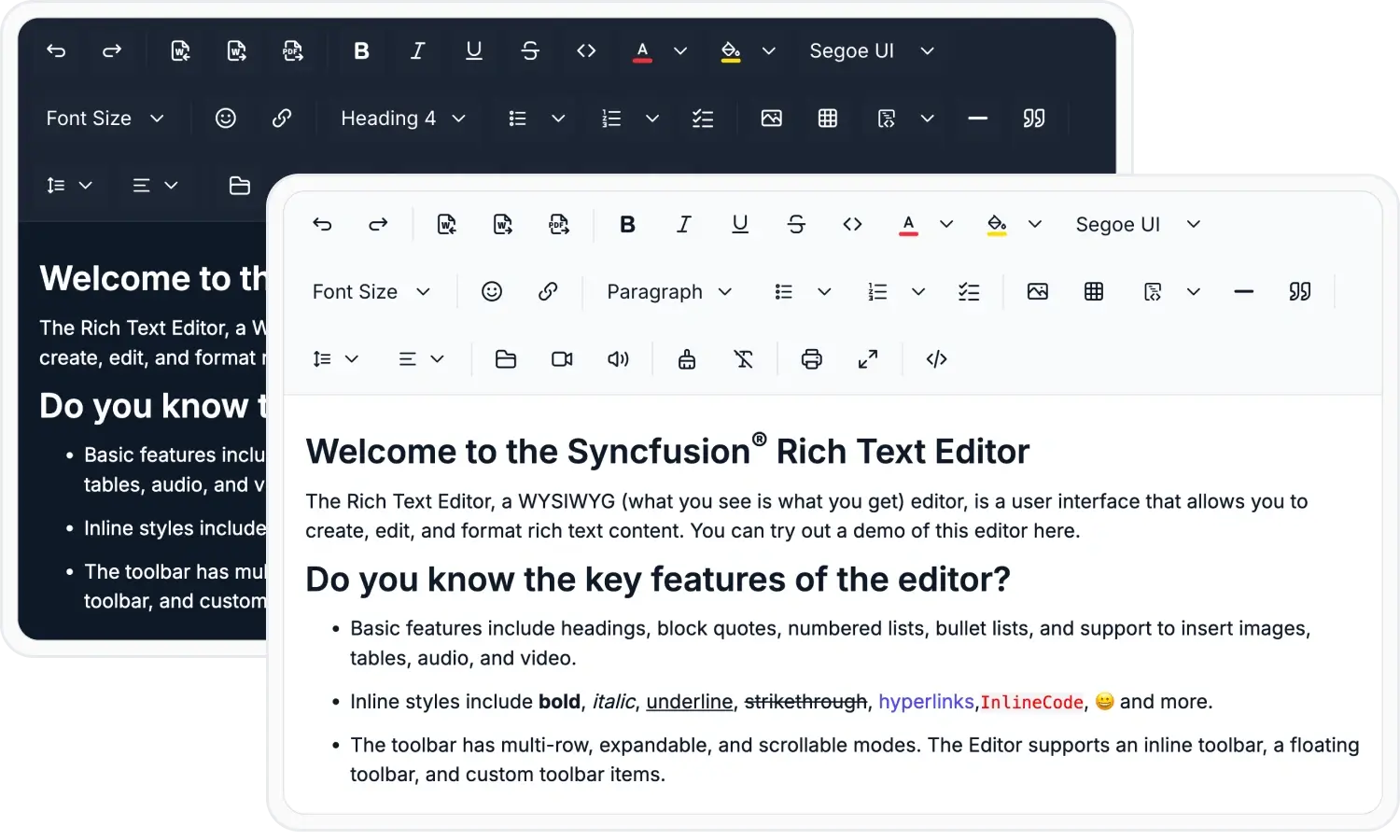Open background color dropdown in light editor

1035,225
